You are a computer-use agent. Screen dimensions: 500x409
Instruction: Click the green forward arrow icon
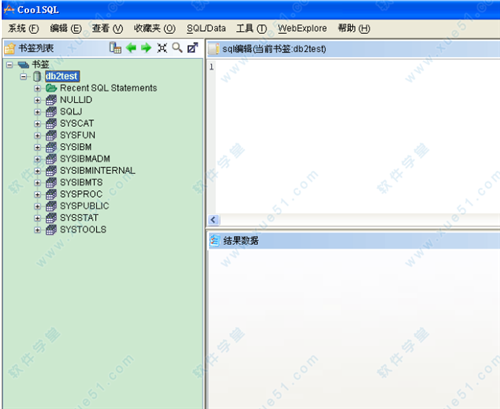pyautogui.click(x=146, y=48)
